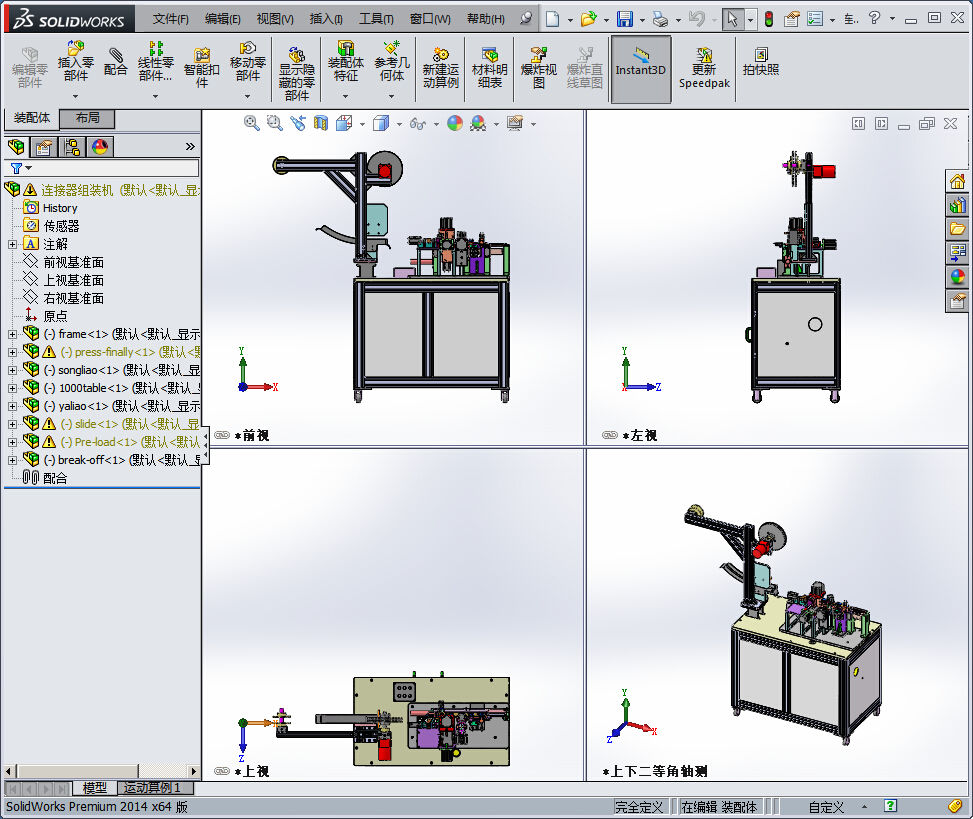Select Move Component (移动零部件) tool
973x819 pixels.
coord(247,61)
